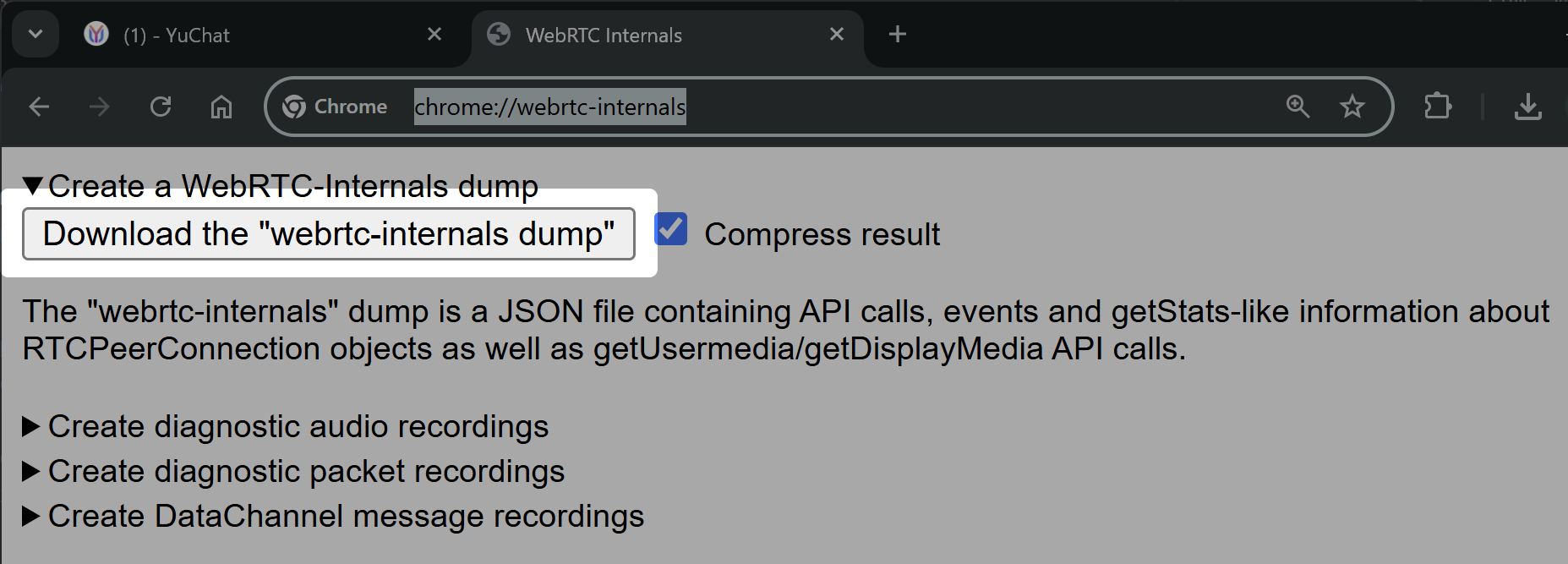Open the browser home page
Screen dimensions: 1568x564
[221, 107]
